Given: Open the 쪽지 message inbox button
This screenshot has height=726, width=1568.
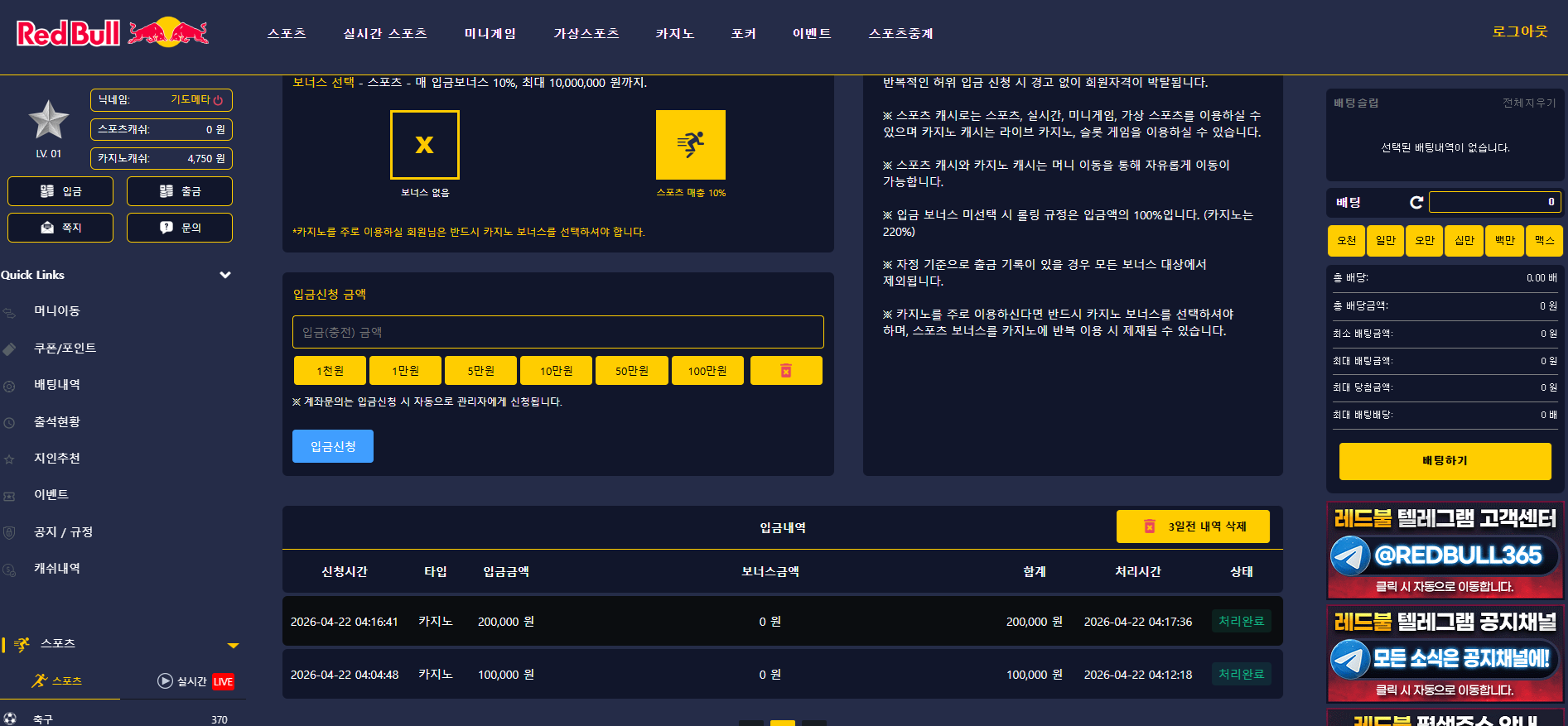Looking at the screenshot, I should coord(60,228).
